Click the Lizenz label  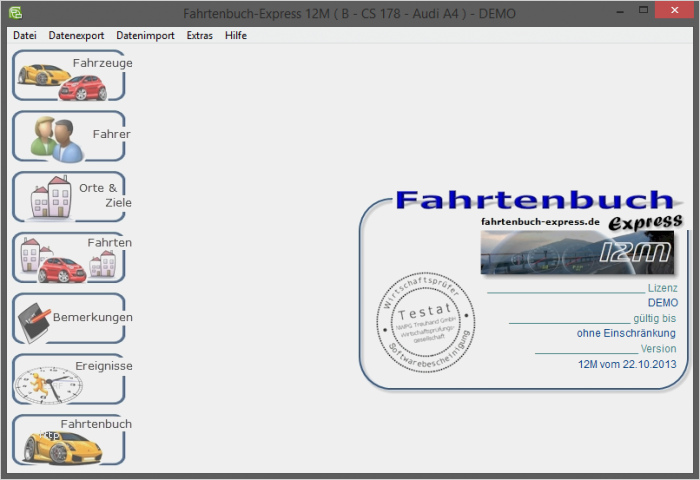point(662,288)
